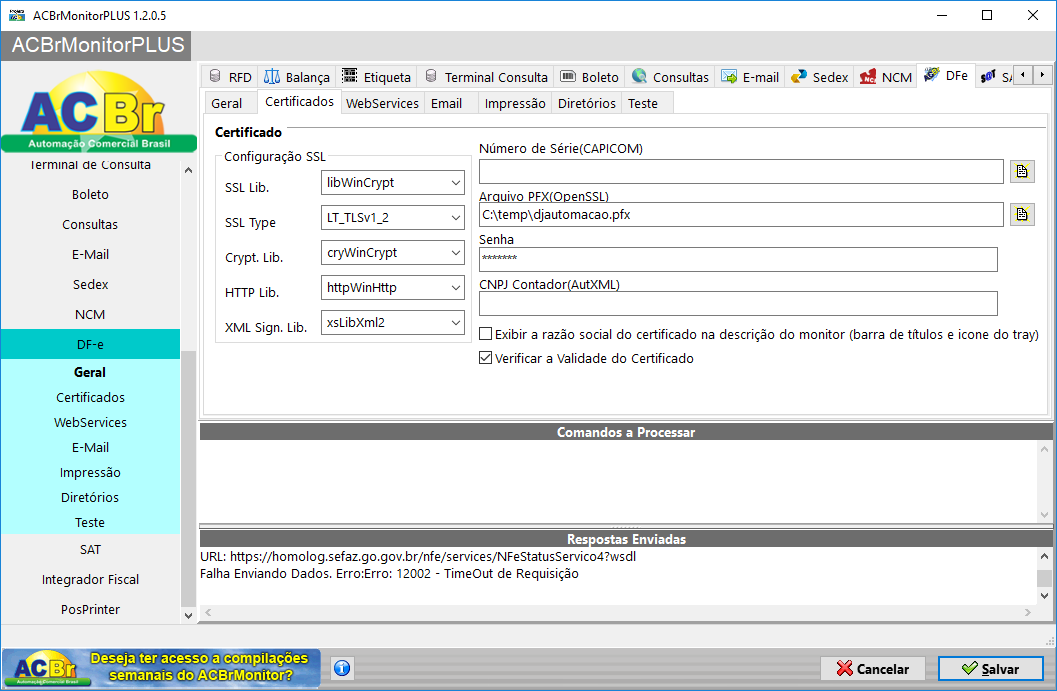Image resolution: width=1057 pixels, height=691 pixels.
Task: Click the DFe tab icon
Action: coord(932,75)
